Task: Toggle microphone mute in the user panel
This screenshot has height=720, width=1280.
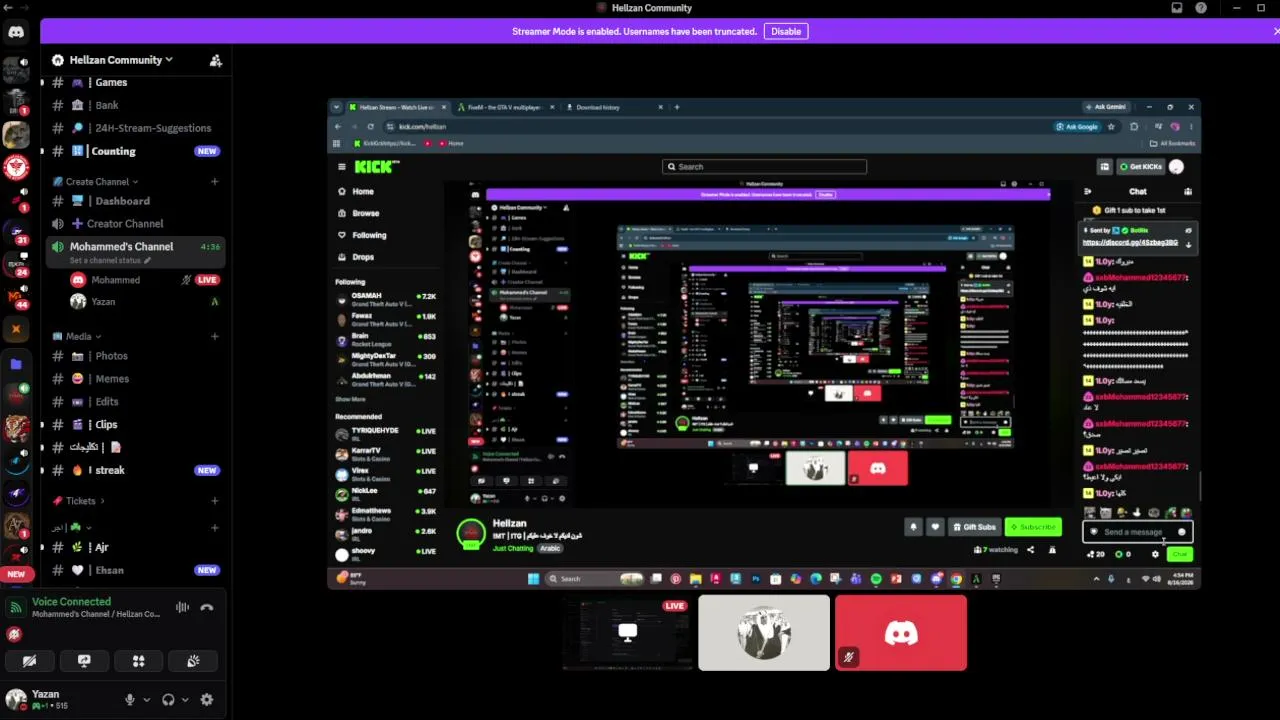Action: point(129,700)
